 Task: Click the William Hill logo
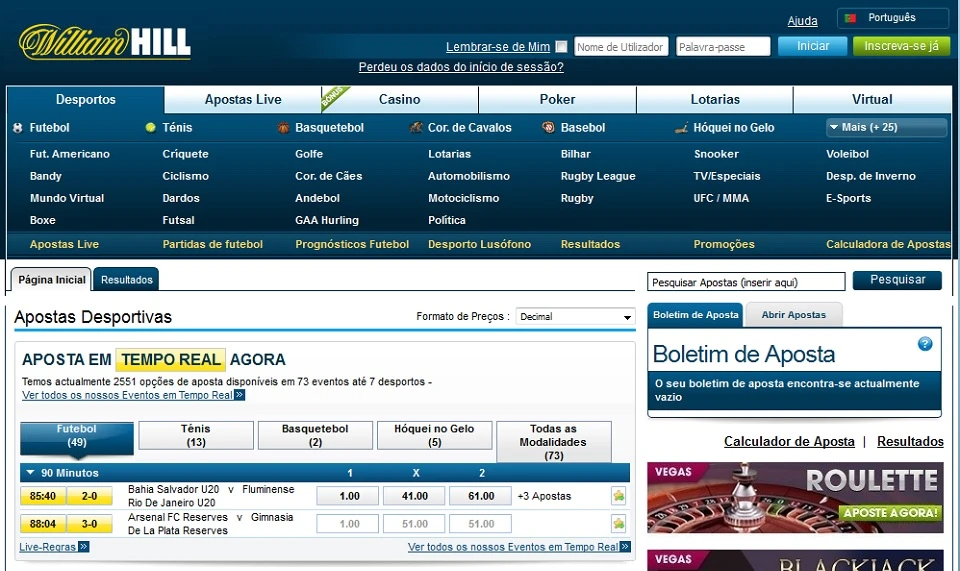click(x=104, y=42)
